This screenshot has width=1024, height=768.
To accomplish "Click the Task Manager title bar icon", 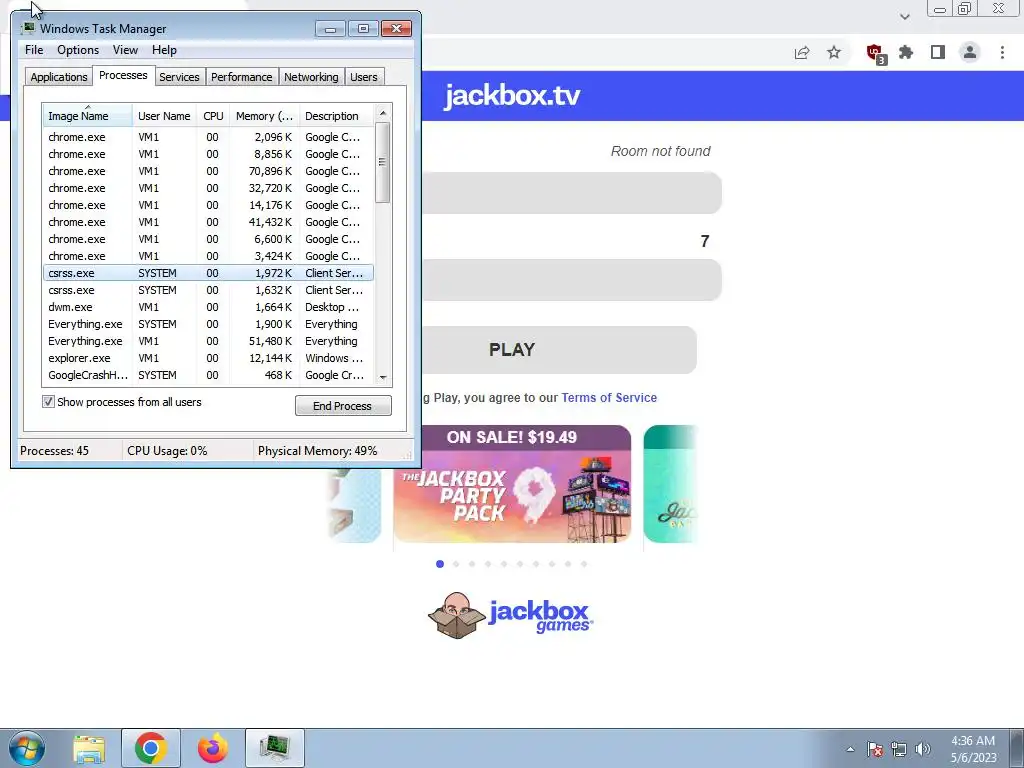I will click(28, 28).
